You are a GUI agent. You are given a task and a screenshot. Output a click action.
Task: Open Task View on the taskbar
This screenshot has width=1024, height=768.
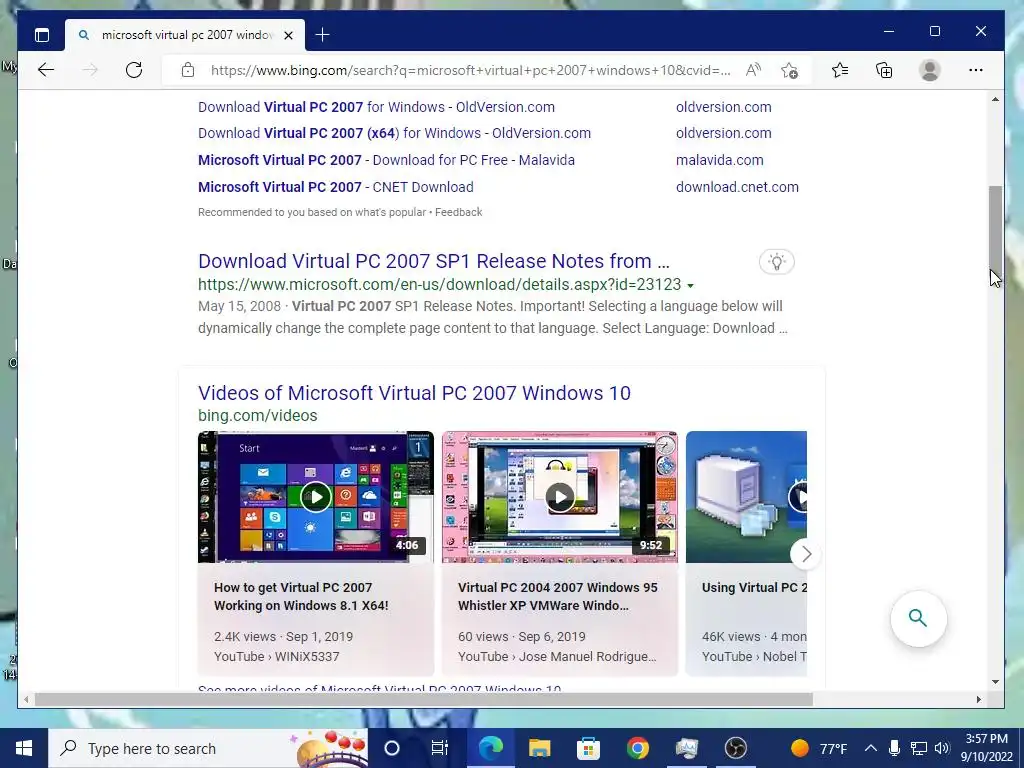440,748
